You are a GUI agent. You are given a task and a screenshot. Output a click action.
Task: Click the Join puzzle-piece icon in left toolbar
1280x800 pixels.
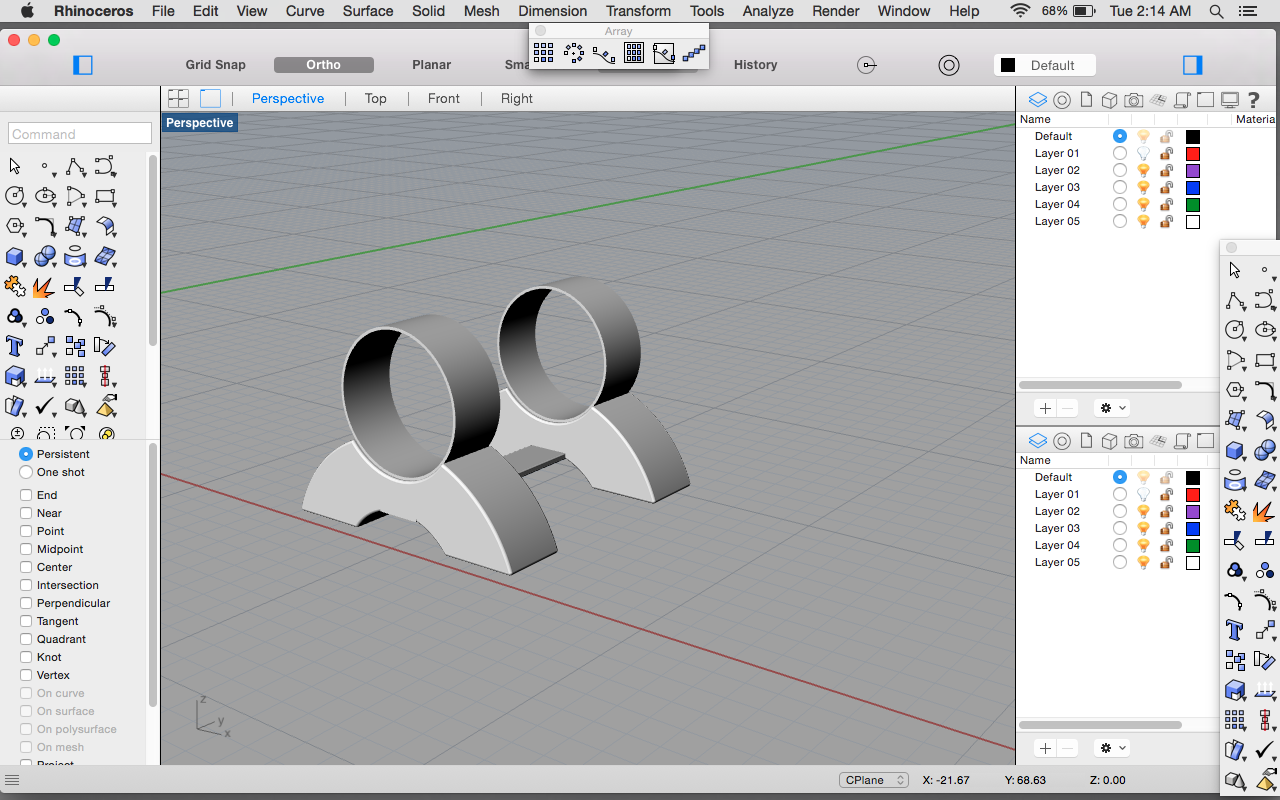15,286
